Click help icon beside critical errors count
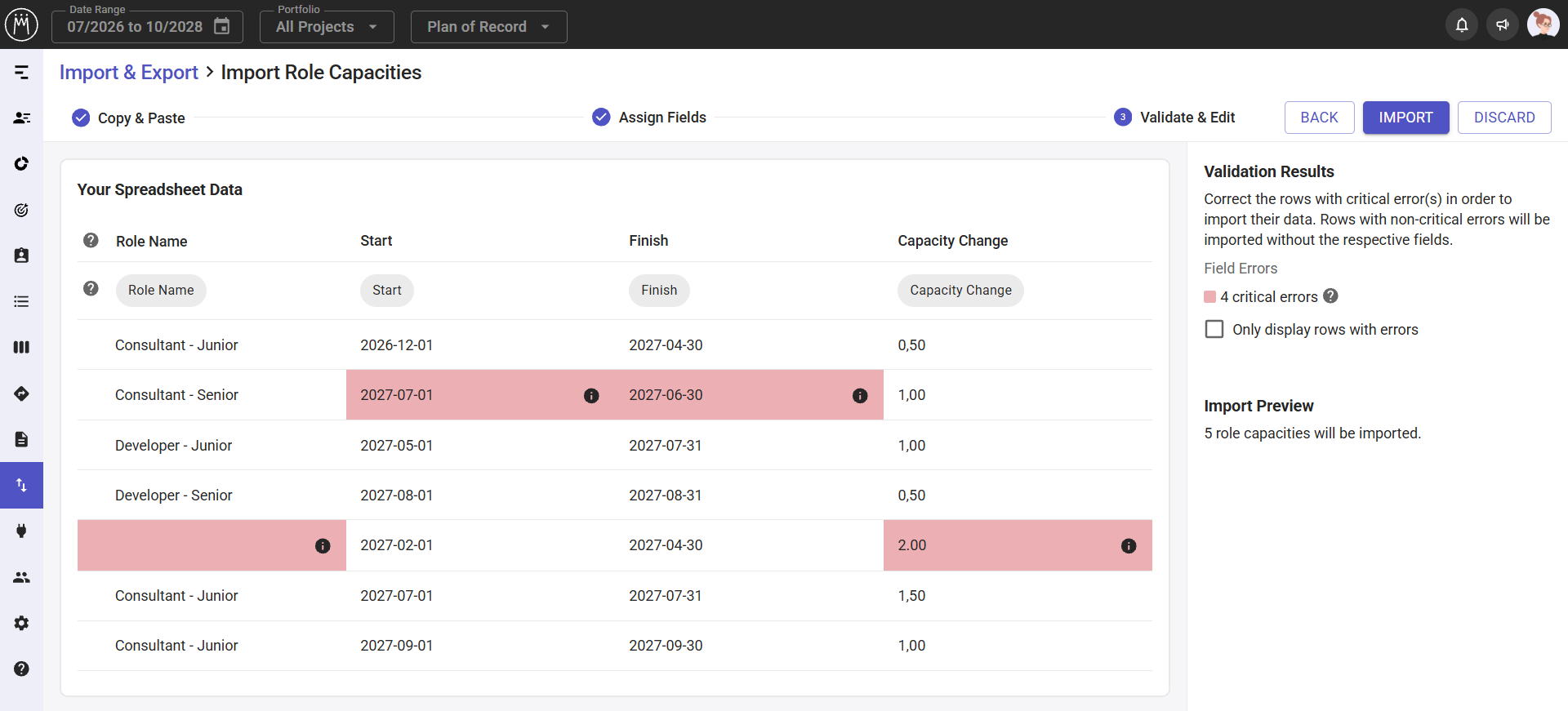Image resolution: width=1568 pixels, height=711 pixels. click(1330, 296)
